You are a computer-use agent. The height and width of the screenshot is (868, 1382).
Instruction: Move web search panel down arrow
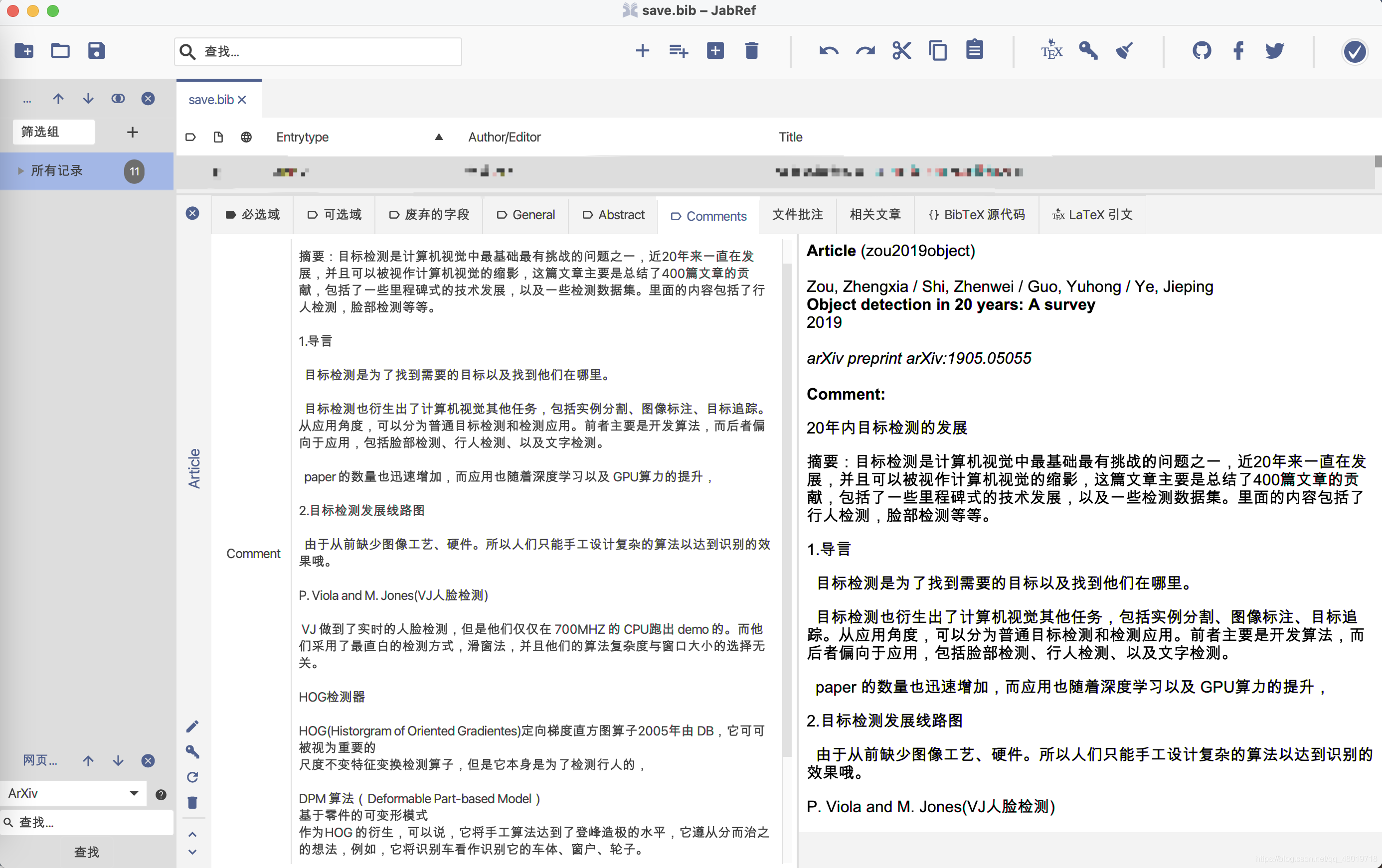click(118, 760)
